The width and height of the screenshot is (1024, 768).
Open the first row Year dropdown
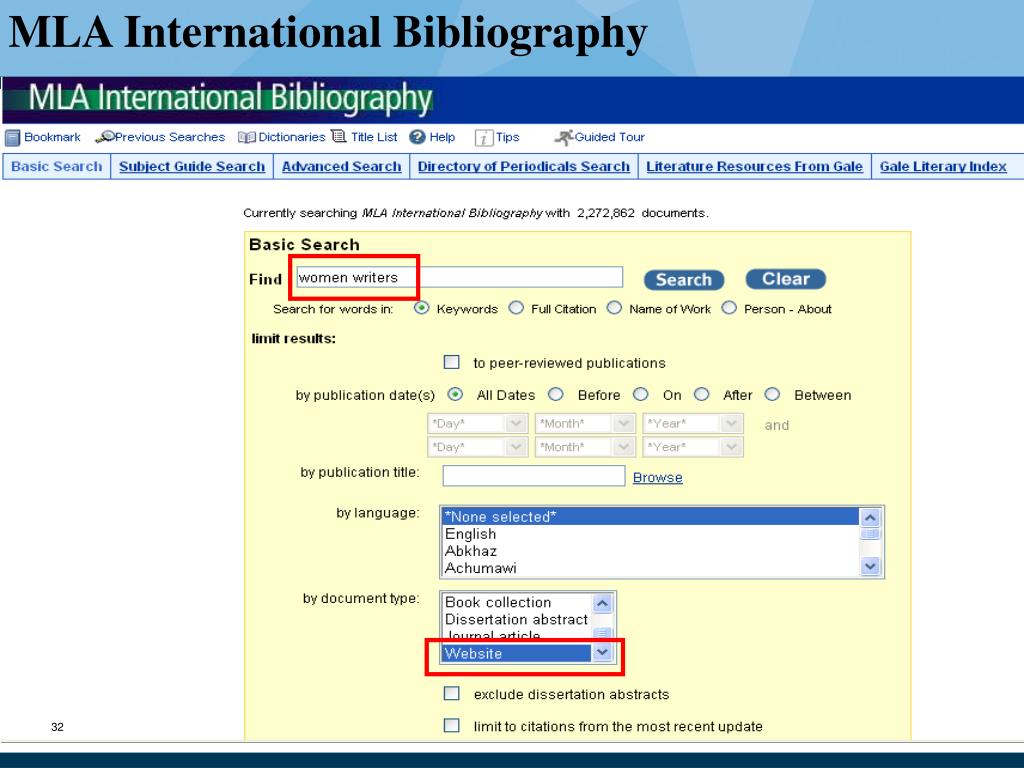[x=693, y=423]
